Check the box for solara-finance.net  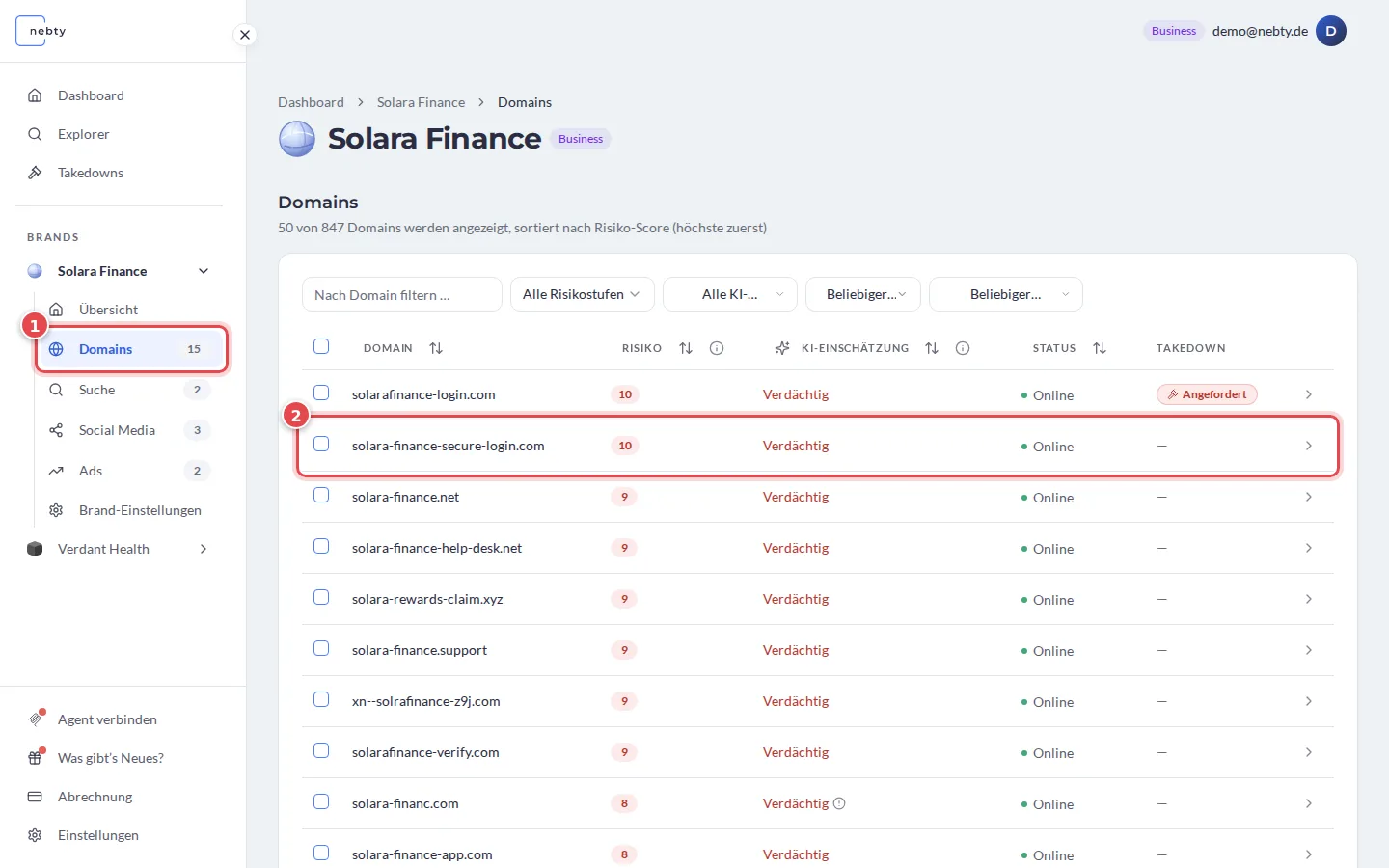[x=321, y=495]
